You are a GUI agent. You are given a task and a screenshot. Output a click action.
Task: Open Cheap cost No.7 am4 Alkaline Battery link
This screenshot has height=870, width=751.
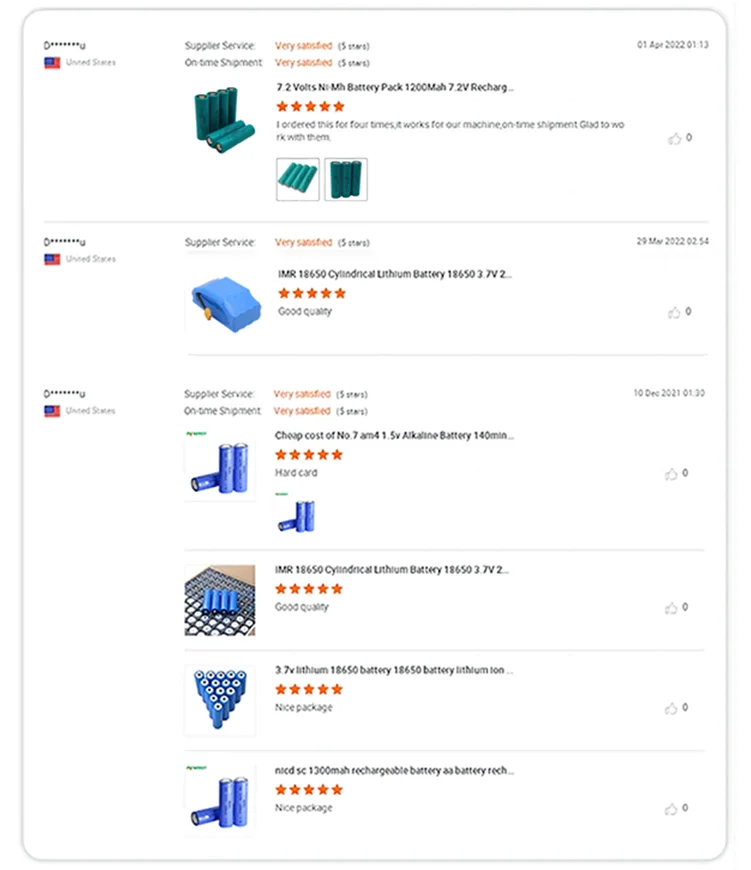click(x=395, y=436)
